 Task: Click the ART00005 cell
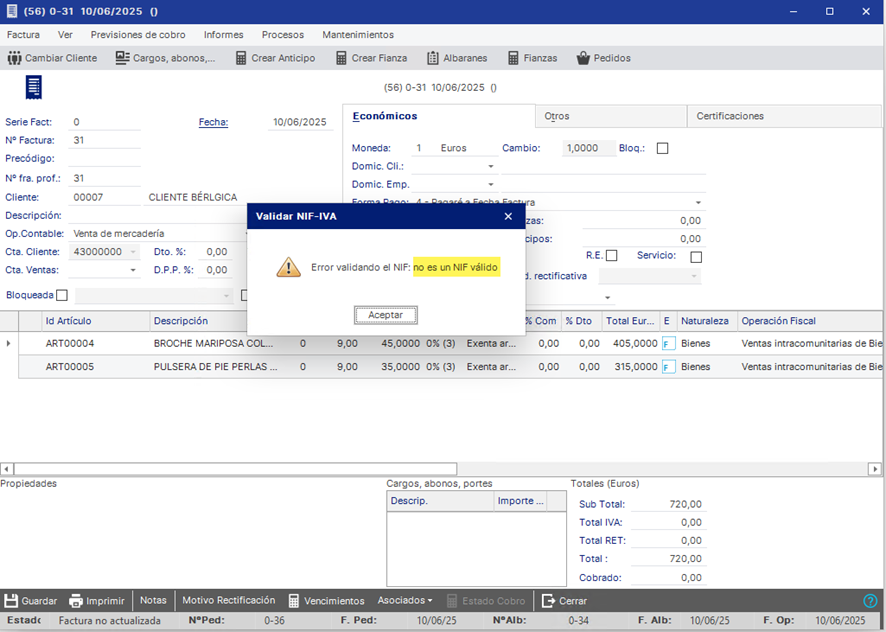94,367
